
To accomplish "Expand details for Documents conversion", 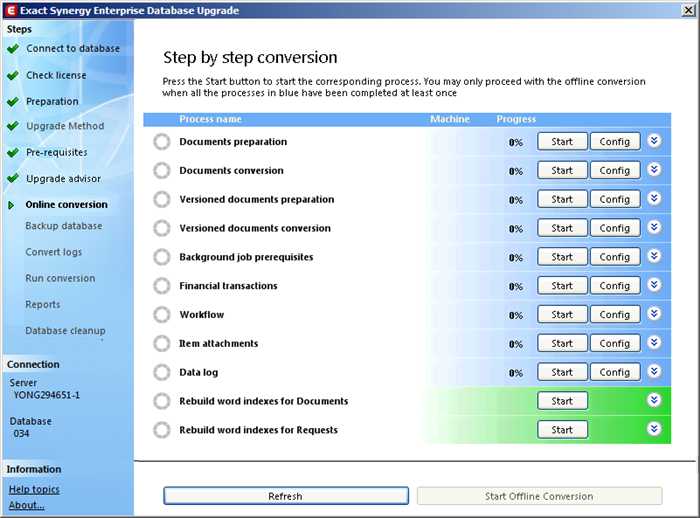I will tap(654, 169).
